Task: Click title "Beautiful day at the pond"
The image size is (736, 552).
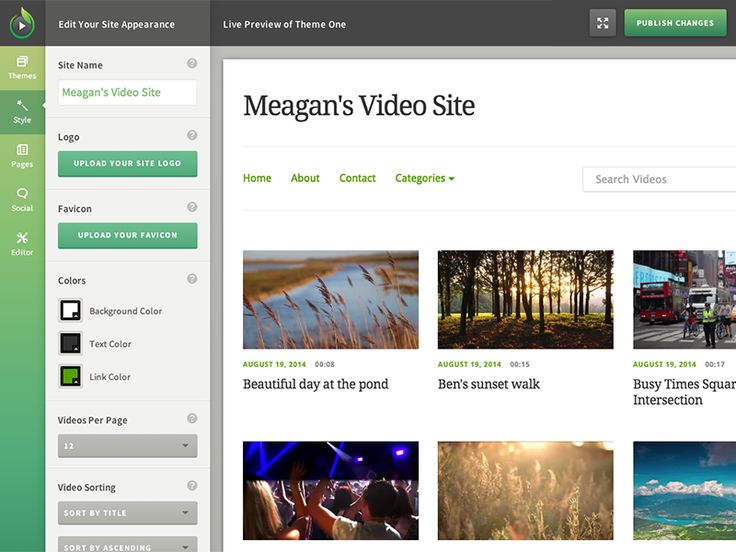Action: click(x=315, y=384)
